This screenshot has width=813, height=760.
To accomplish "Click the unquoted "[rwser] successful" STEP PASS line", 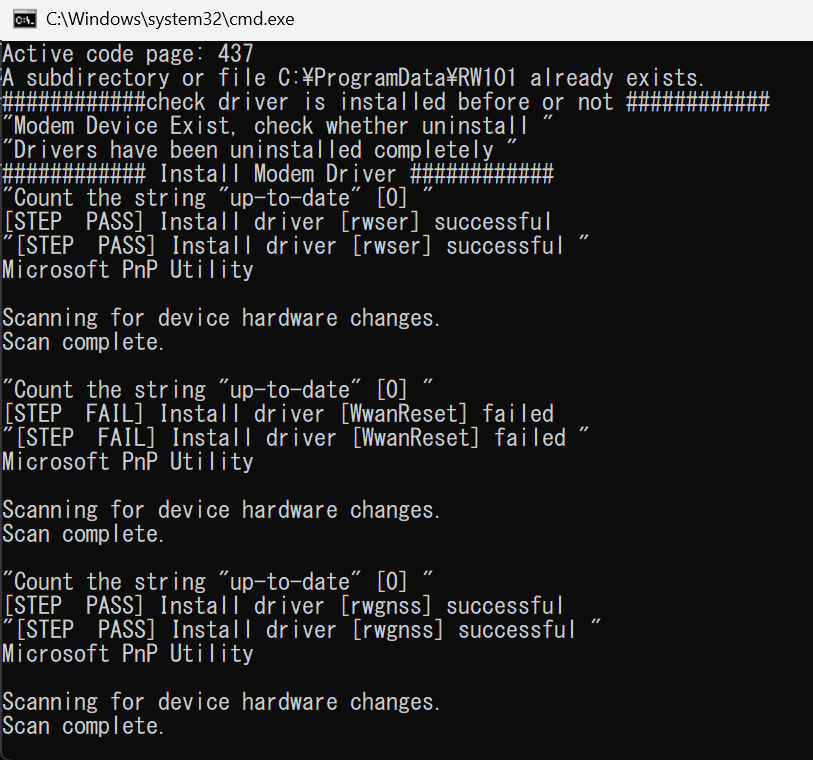I will click(x=277, y=221).
